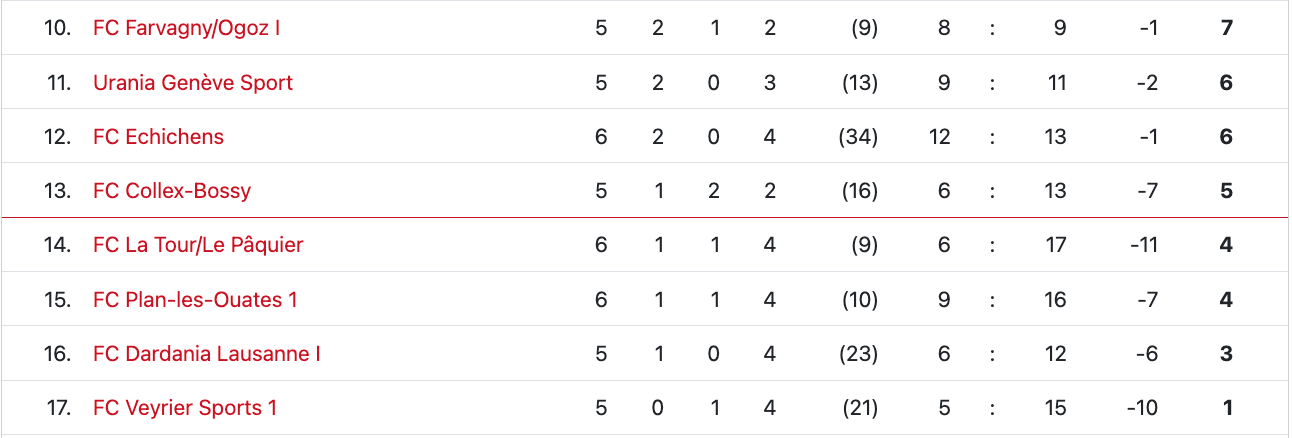The height and width of the screenshot is (438, 1292).
Task: Click goals against 17 in the La Tour/Le Pâquier row
Action: tap(1056, 245)
